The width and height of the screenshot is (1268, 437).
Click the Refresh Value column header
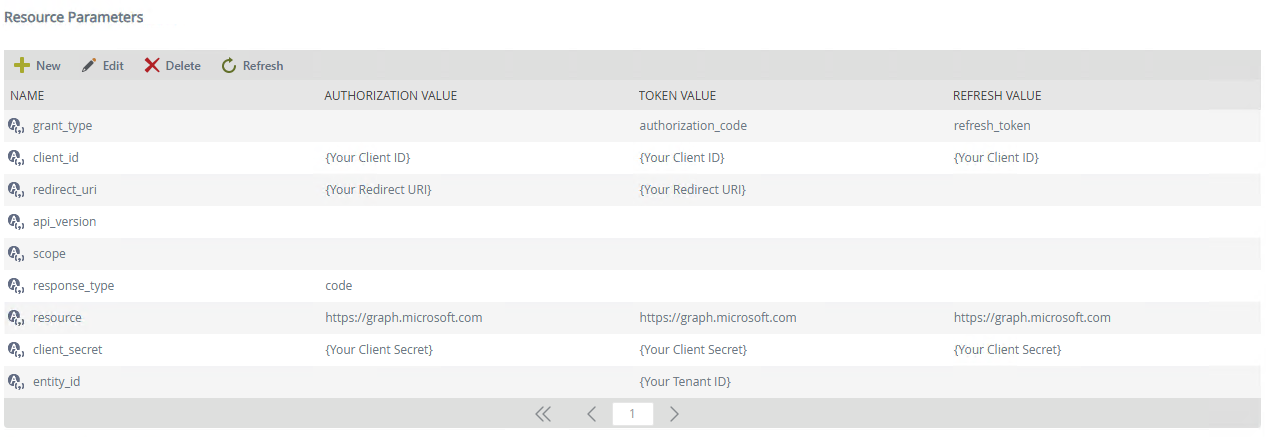pos(997,96)
